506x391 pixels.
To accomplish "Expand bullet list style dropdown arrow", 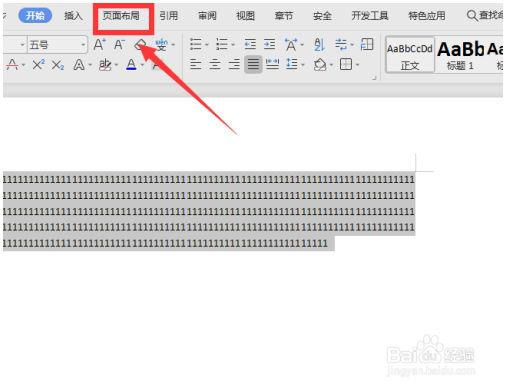I will click(207, 45).
